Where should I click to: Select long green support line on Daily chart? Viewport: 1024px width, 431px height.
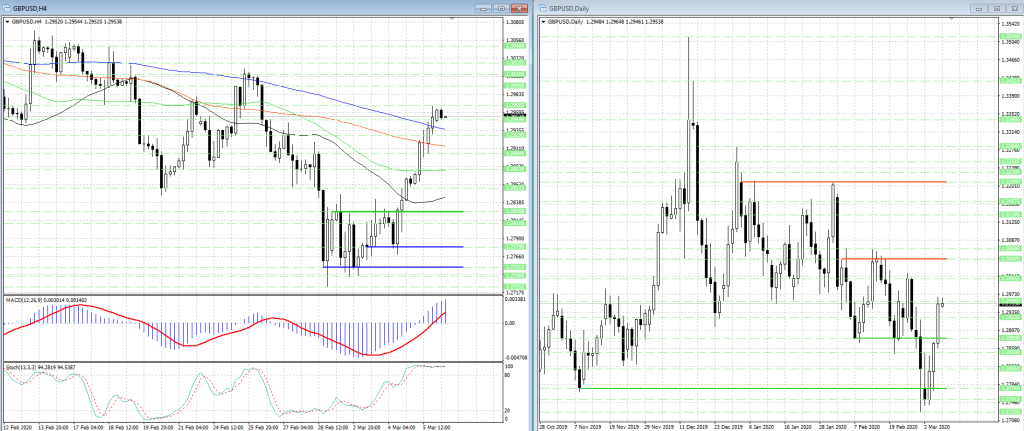click(763, 389)
